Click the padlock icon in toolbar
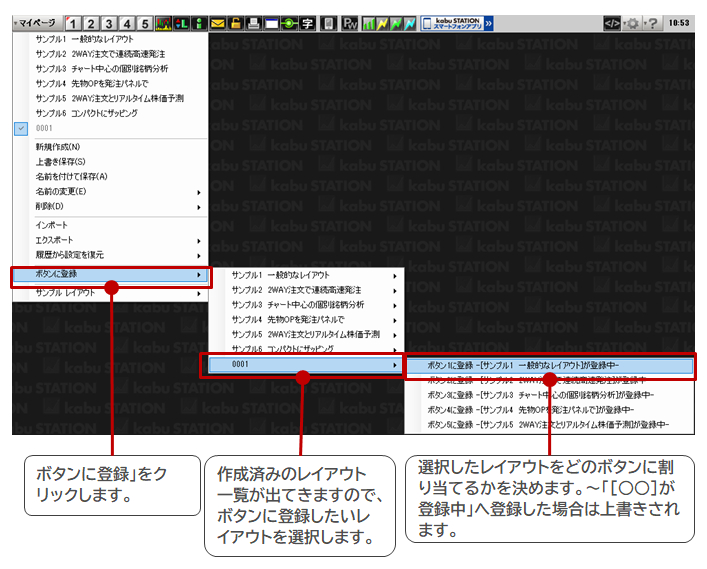The image size is (707, 569). (x=235, y=23)
